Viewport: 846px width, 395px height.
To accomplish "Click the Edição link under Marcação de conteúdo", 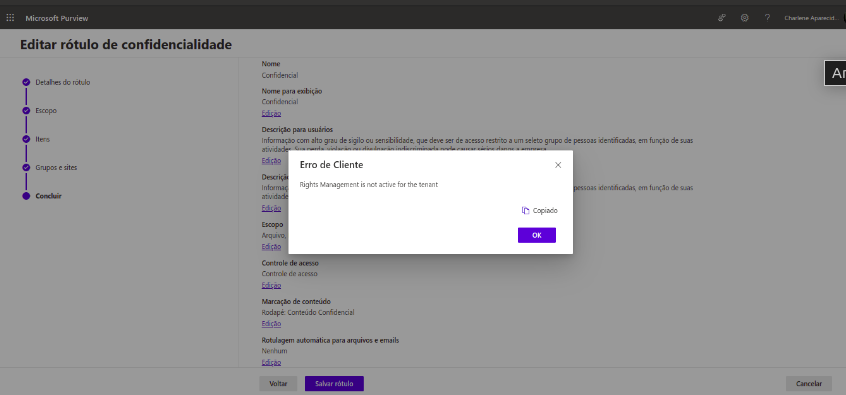I will 271,324.
